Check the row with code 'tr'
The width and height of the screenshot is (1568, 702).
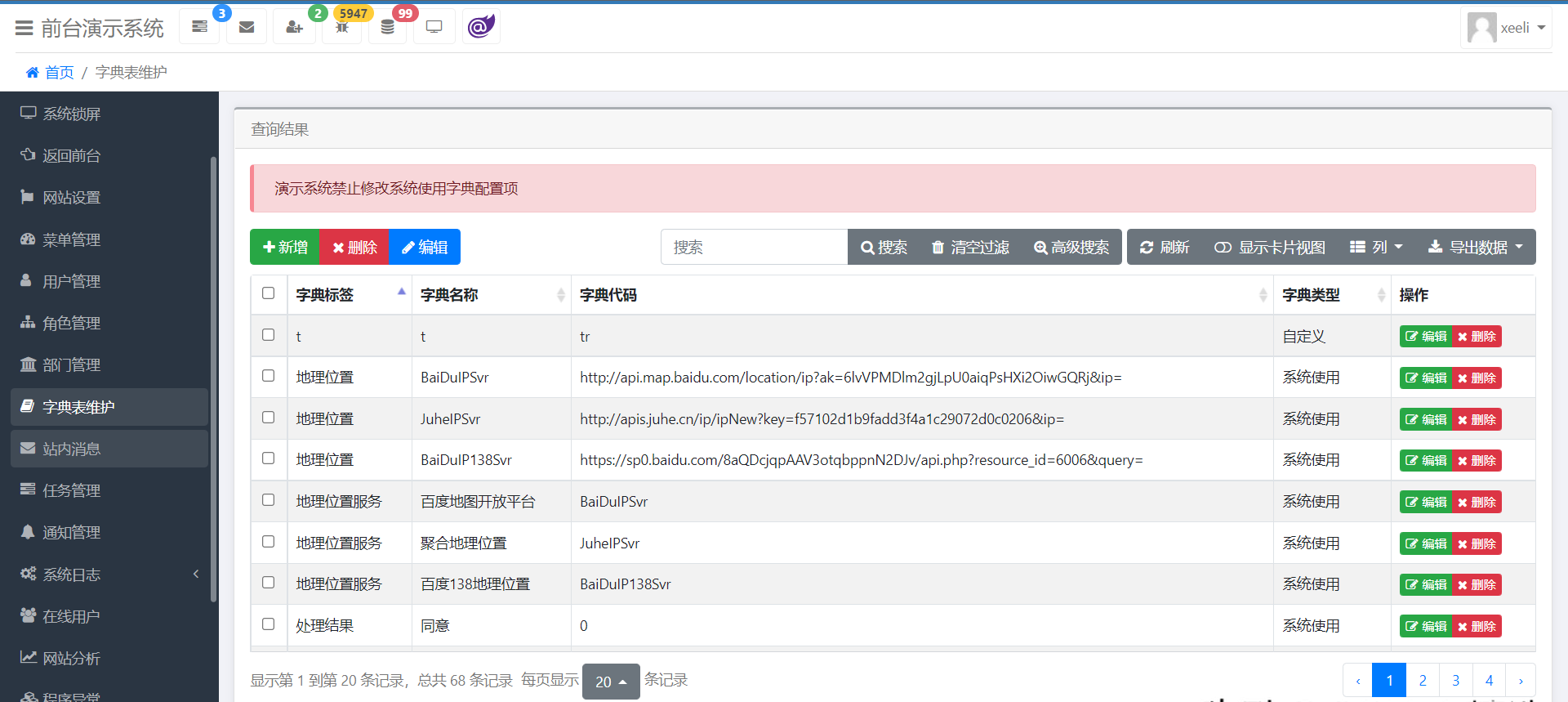coord(268,335)
